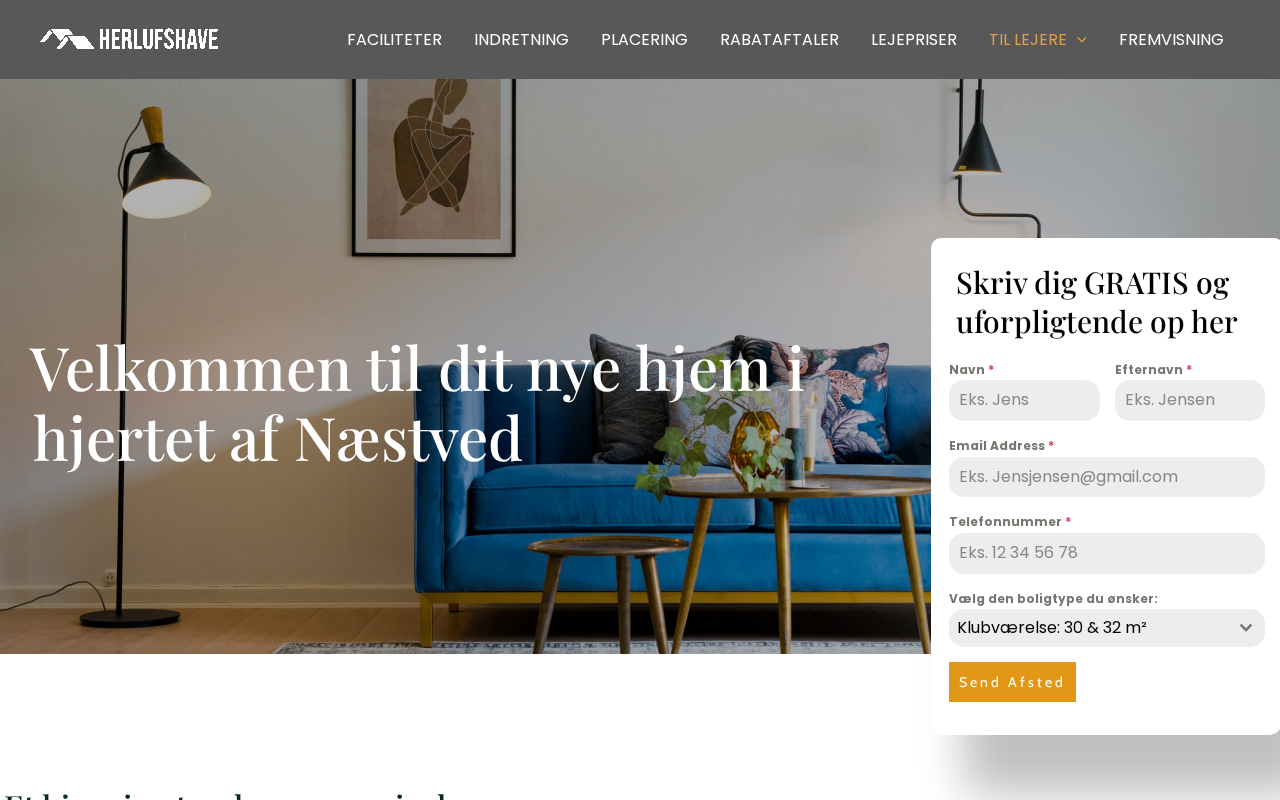Go to the Indretning page
The image size is (1280, 800).
coord(521,40)
